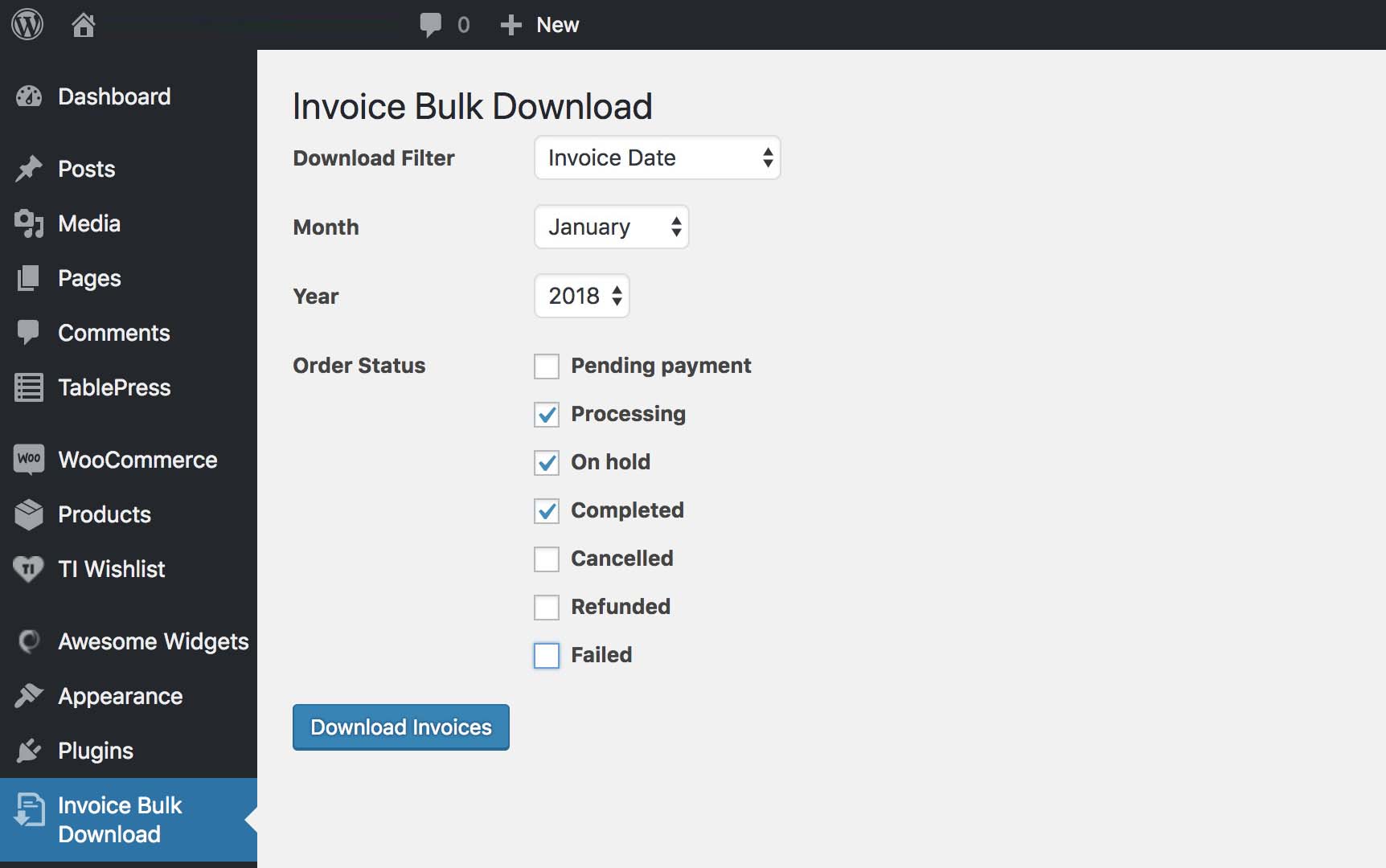Open the Download Filter dropdown
The image size is (1386, 868).
[657, 158]
